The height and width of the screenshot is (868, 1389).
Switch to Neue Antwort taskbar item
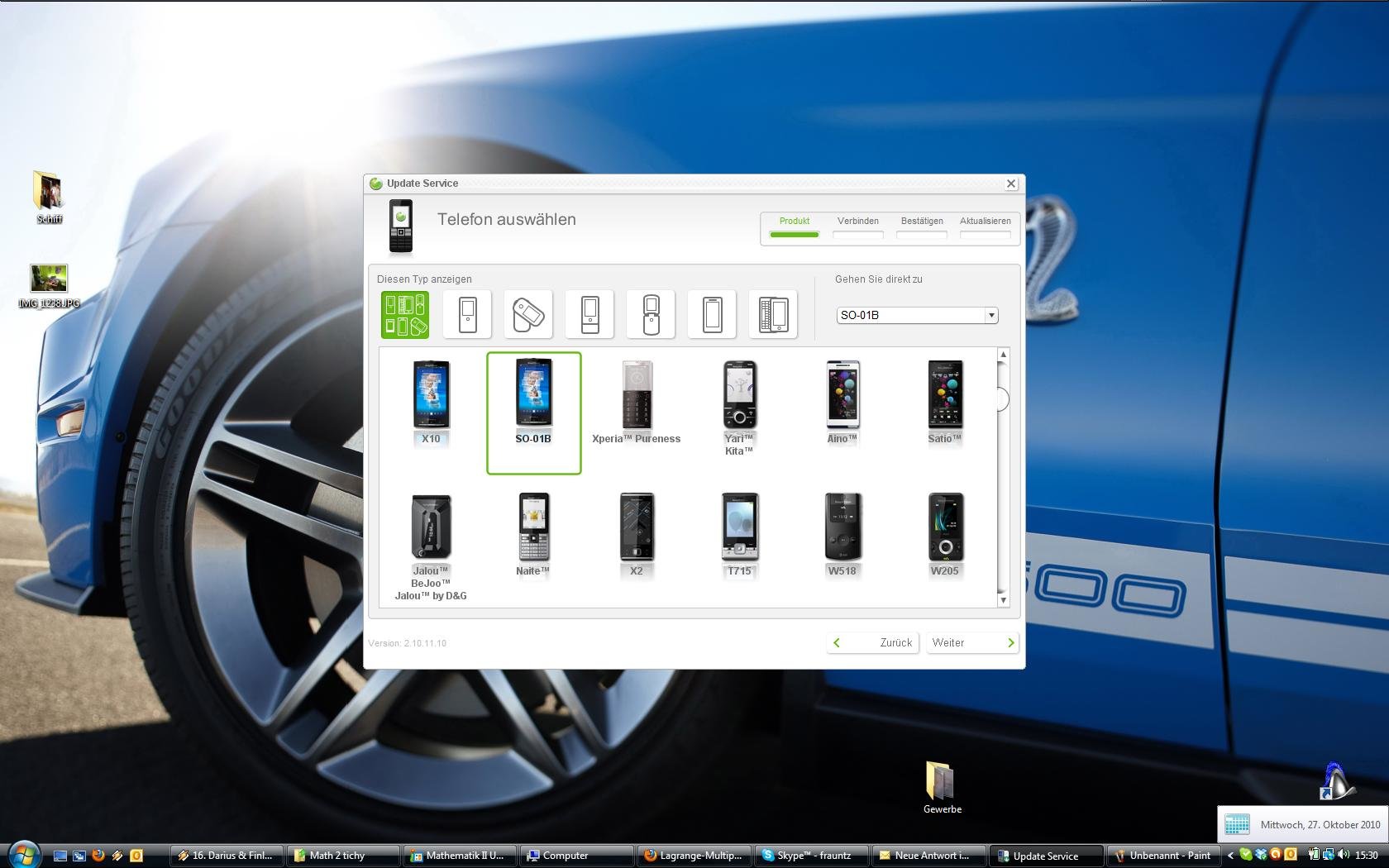coord(930,856)
